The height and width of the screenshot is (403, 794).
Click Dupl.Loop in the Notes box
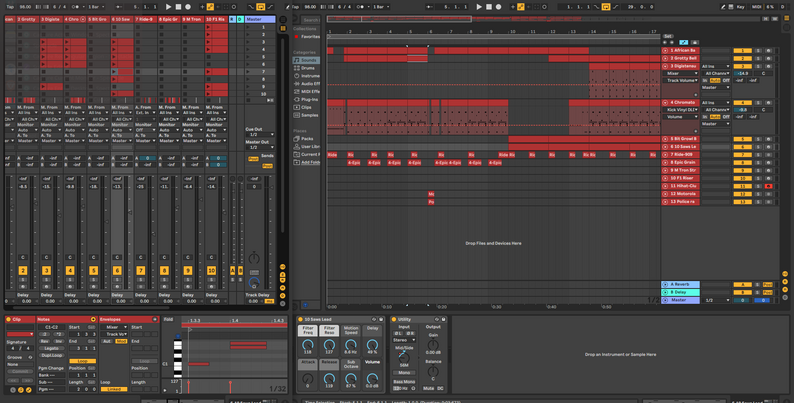[x=52, y=355]
